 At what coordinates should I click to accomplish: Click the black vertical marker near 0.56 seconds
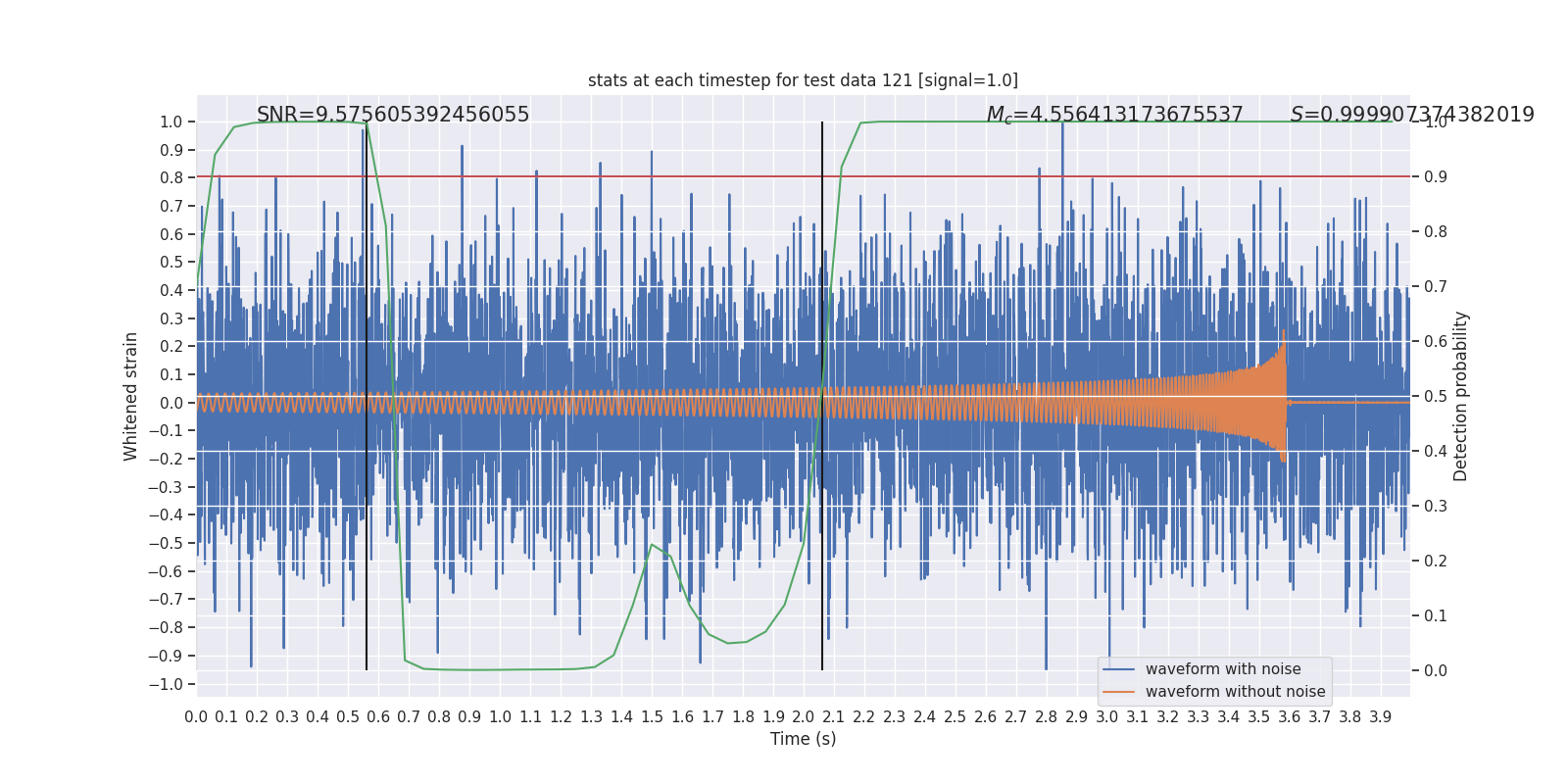click(367, 396)
